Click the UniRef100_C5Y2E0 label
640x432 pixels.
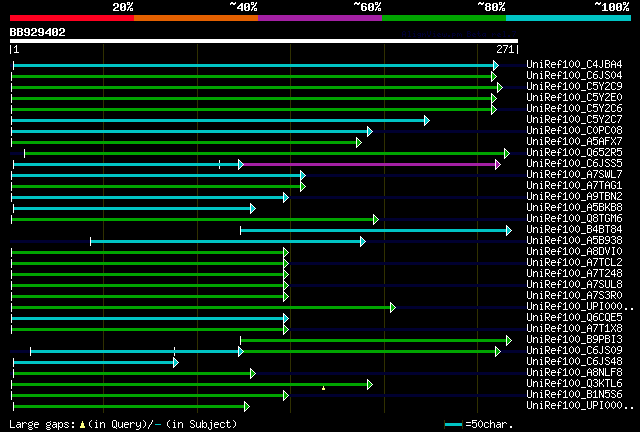tap(574, 98)
